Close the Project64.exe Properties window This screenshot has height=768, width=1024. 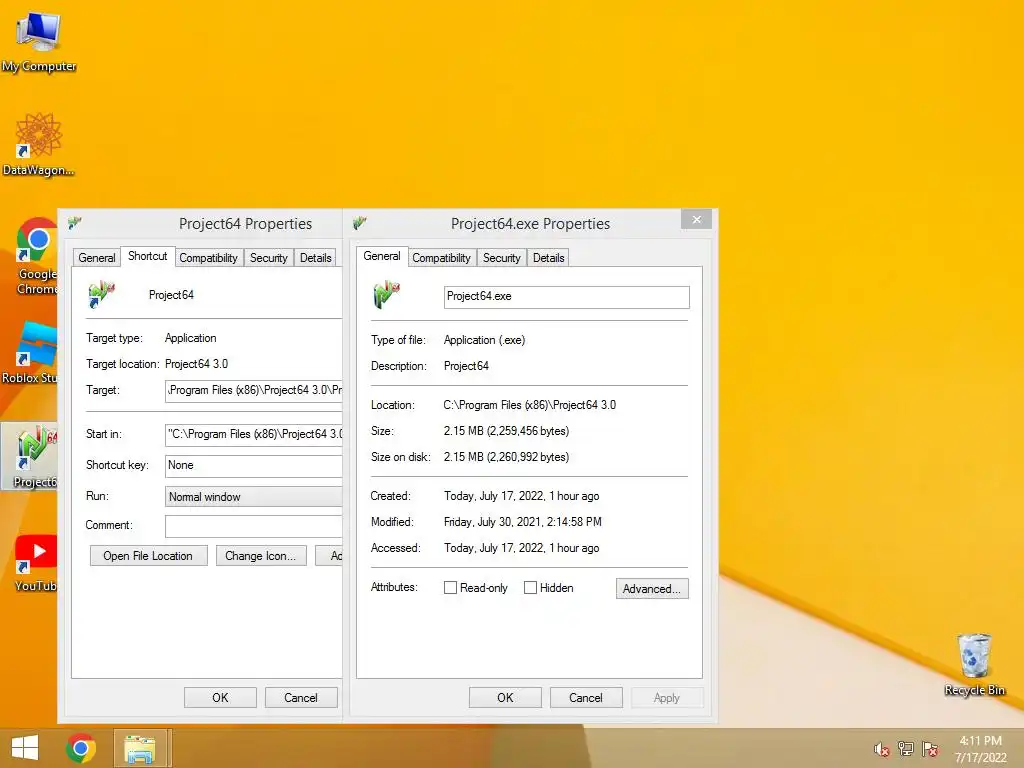click(696, 219)
